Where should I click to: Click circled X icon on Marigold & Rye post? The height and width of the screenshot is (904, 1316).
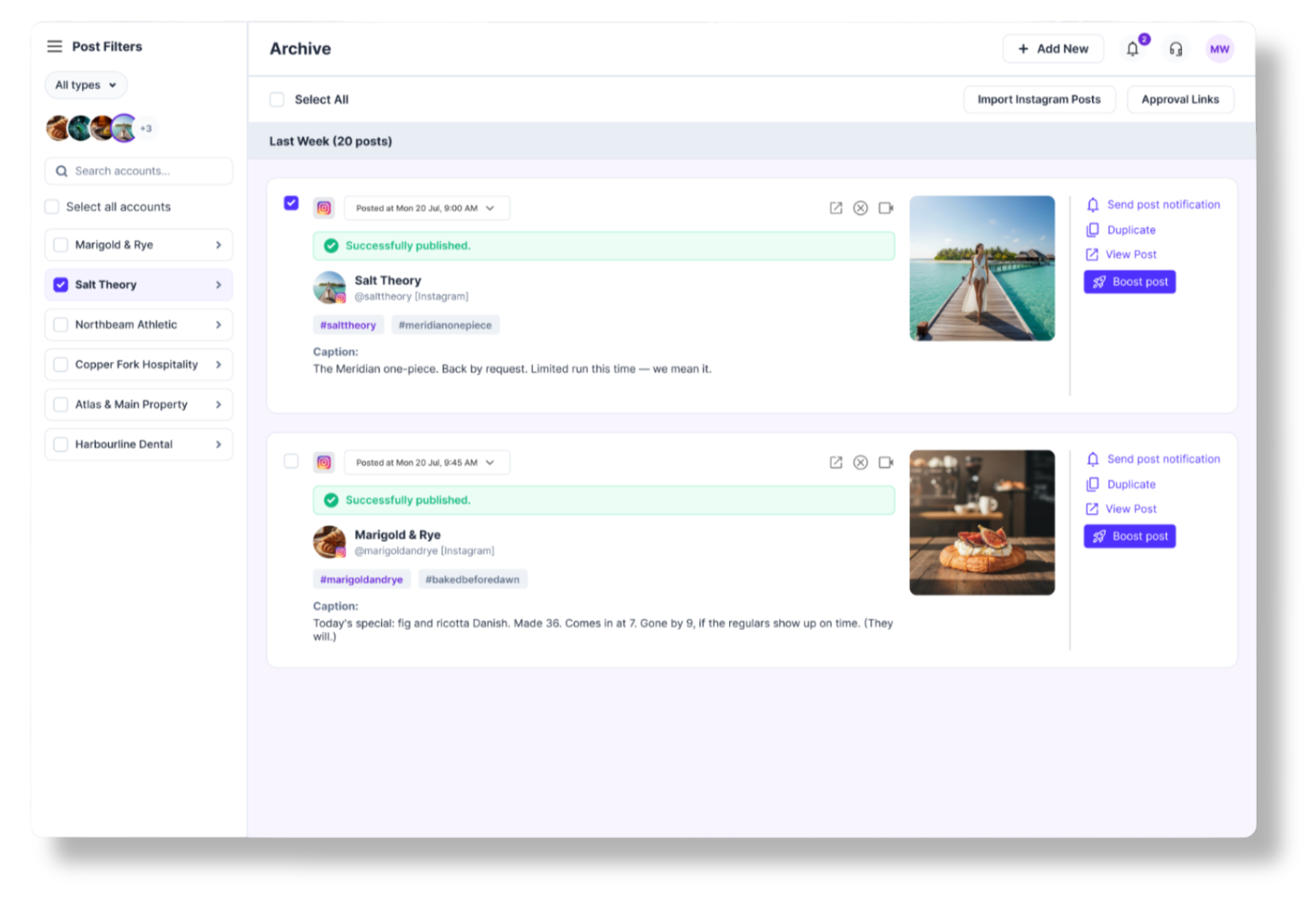(x=861, y=462)
